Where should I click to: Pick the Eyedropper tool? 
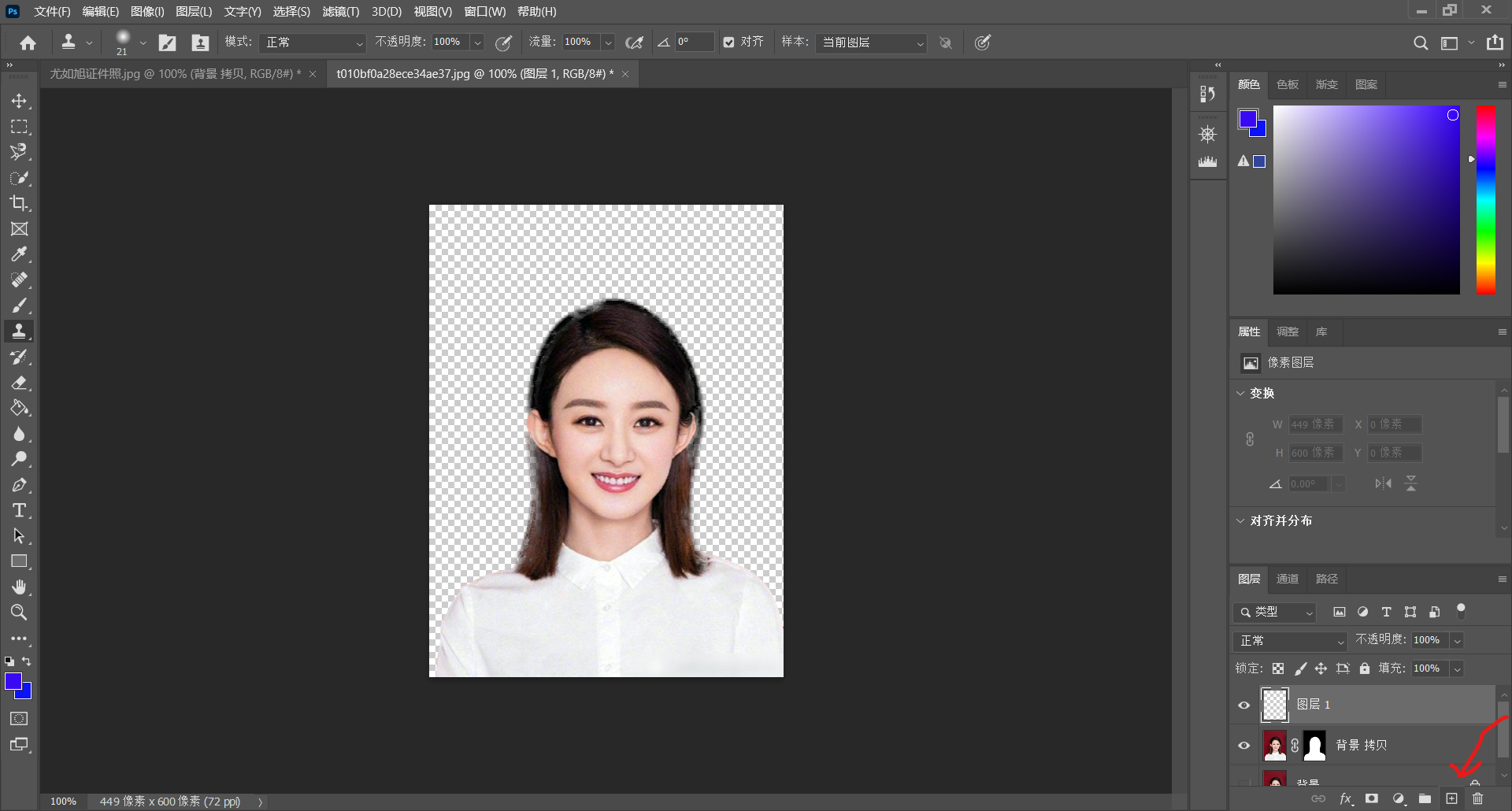coord(19,254)
